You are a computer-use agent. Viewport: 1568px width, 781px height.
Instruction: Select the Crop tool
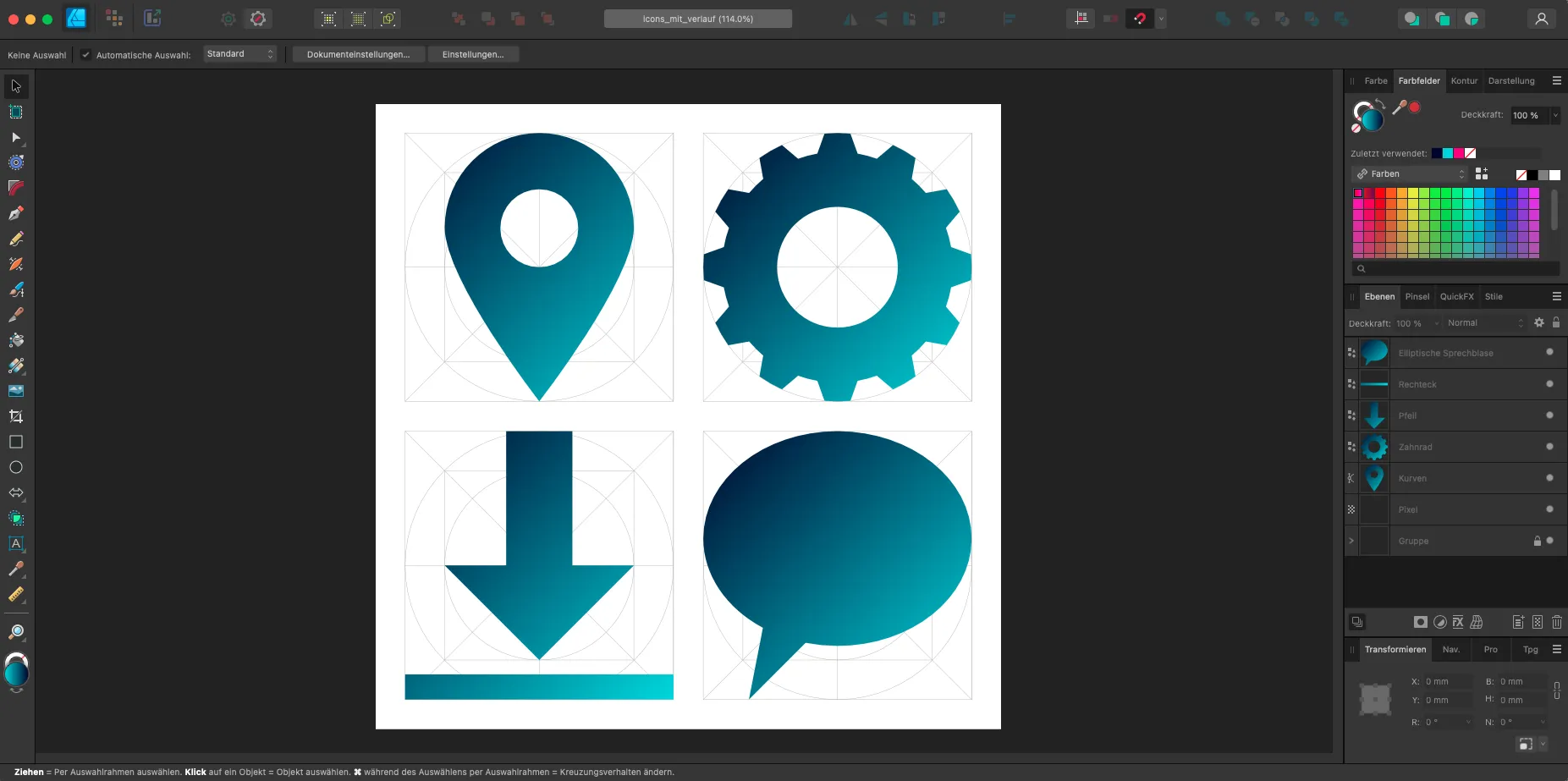[x=16, y=416]
